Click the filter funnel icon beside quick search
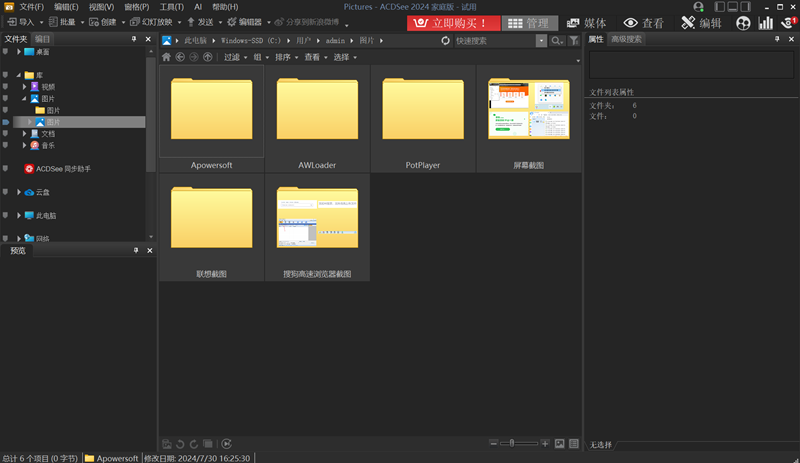This screenshot has height=463, width=800. [574, 41]
